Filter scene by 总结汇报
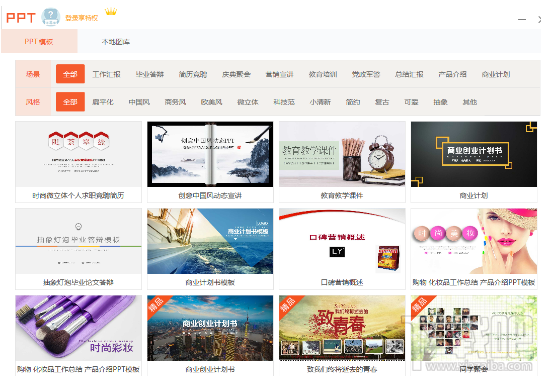541x376 pixels. (409, 74)
